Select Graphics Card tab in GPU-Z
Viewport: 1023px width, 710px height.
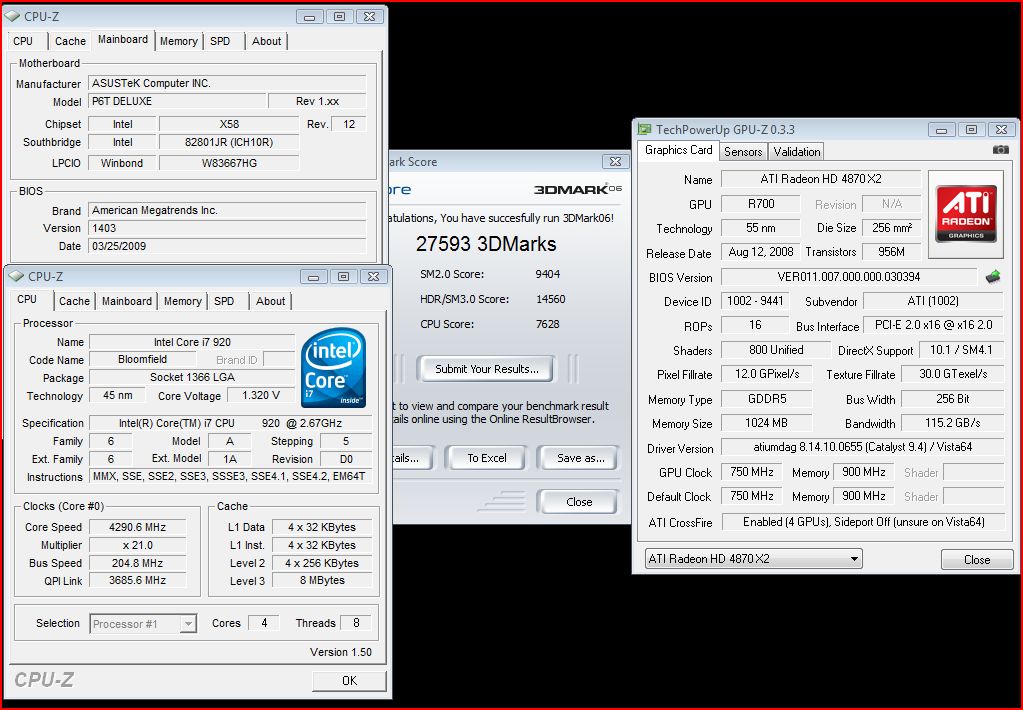point(679,150)
